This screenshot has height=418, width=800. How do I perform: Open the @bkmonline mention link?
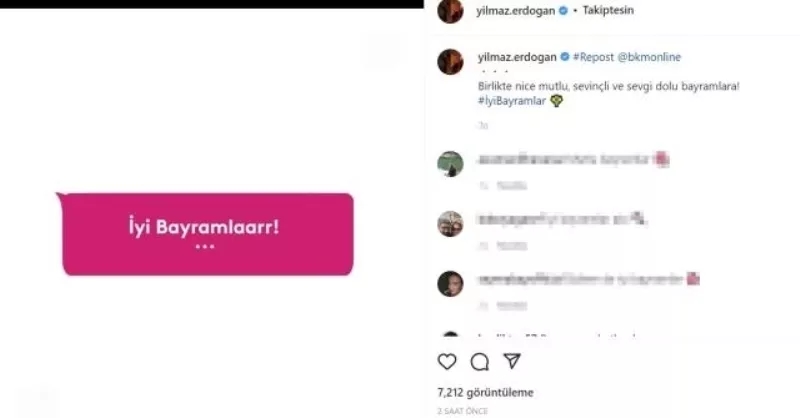(x=649, y=57)
